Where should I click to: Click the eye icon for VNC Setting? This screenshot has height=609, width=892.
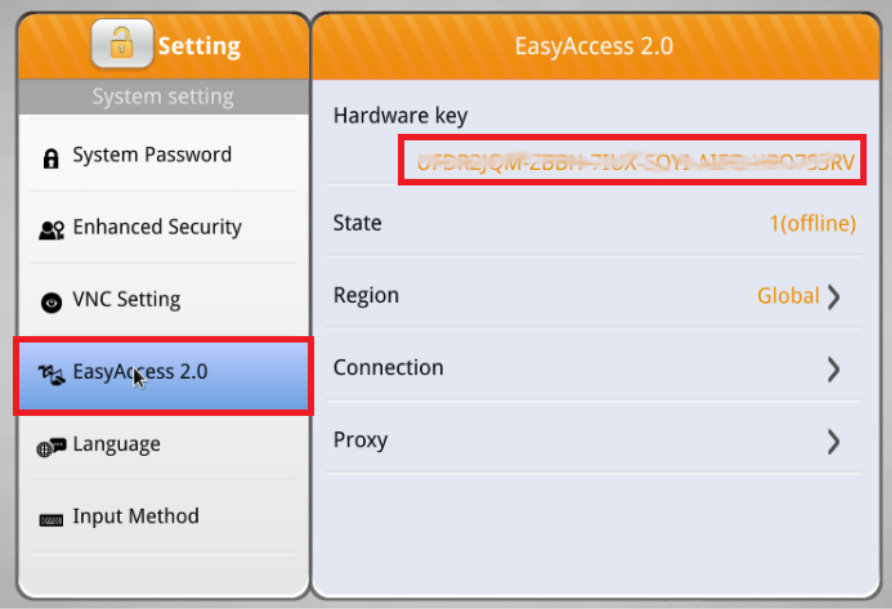(51, 303)
